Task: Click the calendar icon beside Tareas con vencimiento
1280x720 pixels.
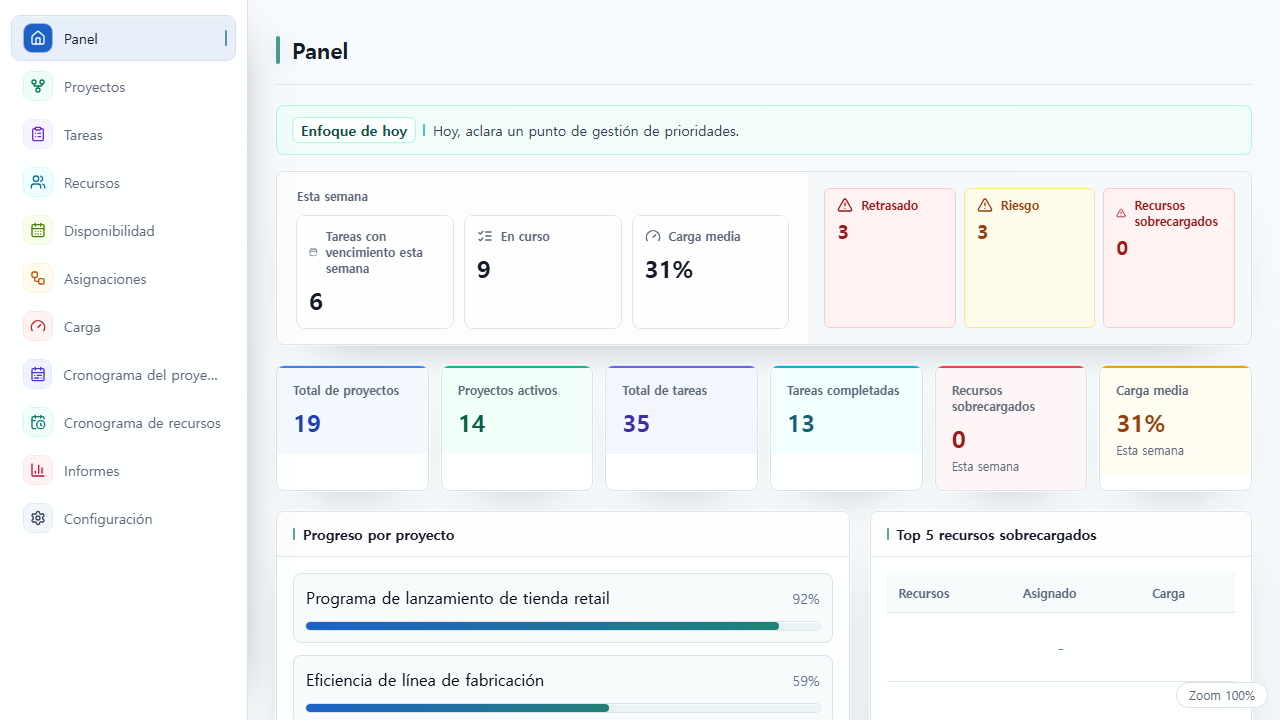Action: pyautogui.click(x=314, y=253)
